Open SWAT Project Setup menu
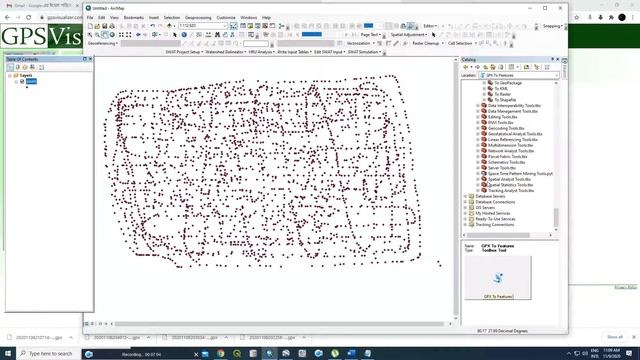Image resolution: width=640 pixels, height=360 pixels. (184, 52)
